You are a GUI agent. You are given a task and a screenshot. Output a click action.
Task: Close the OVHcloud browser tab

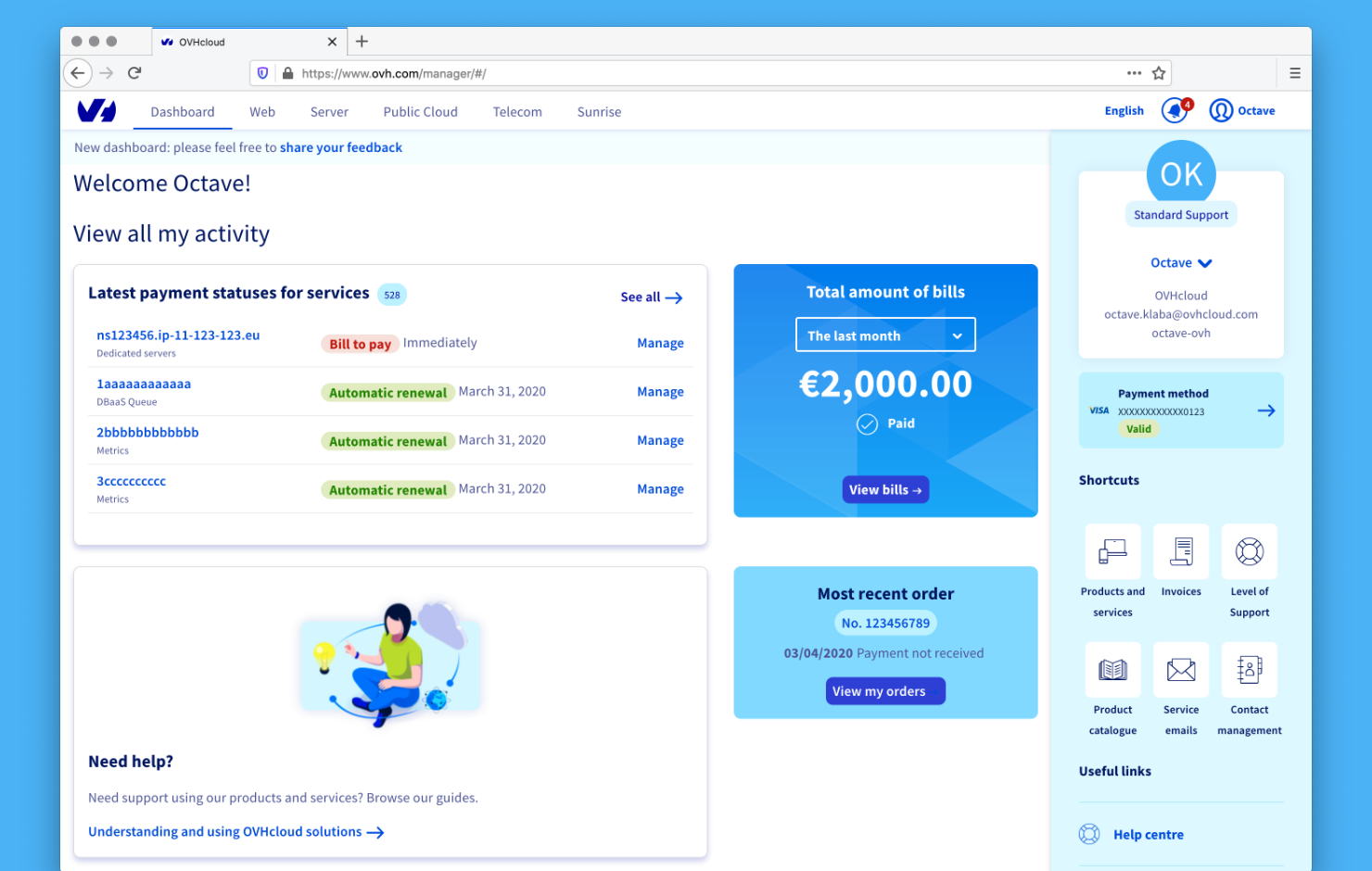[332, 42]
